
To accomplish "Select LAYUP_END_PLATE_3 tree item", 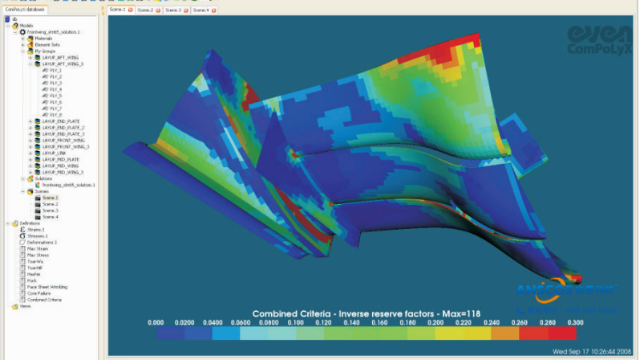I will tap(63, 134).
